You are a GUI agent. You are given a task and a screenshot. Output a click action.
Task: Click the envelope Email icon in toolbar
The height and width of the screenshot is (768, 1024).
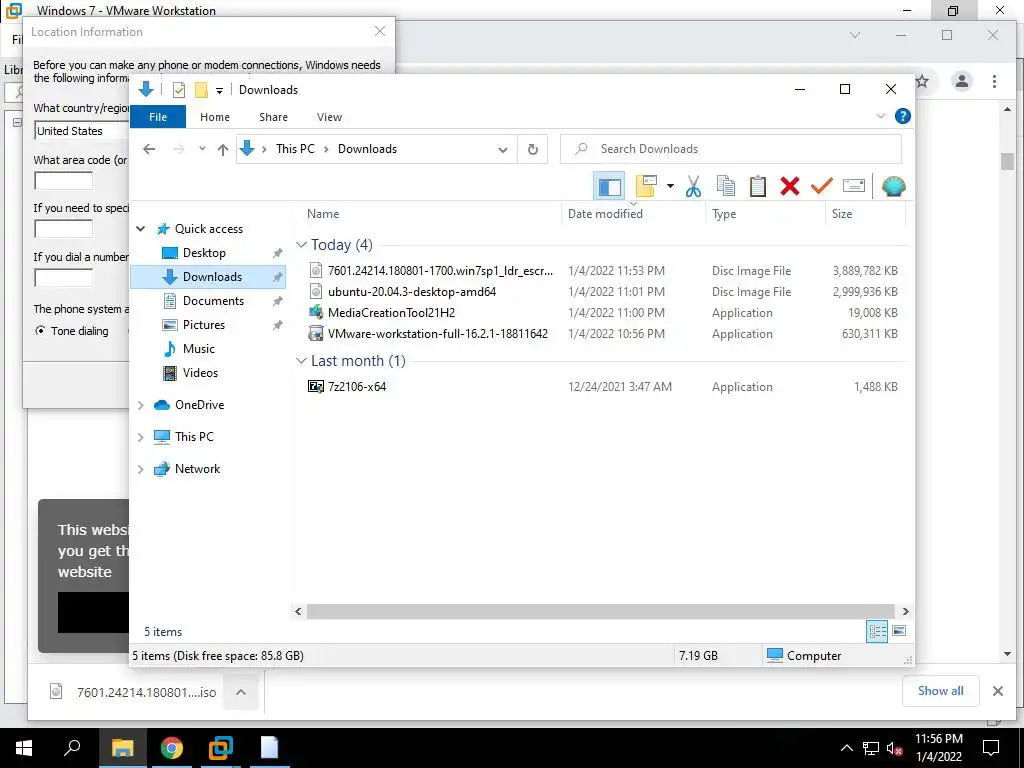click(854, 187)
